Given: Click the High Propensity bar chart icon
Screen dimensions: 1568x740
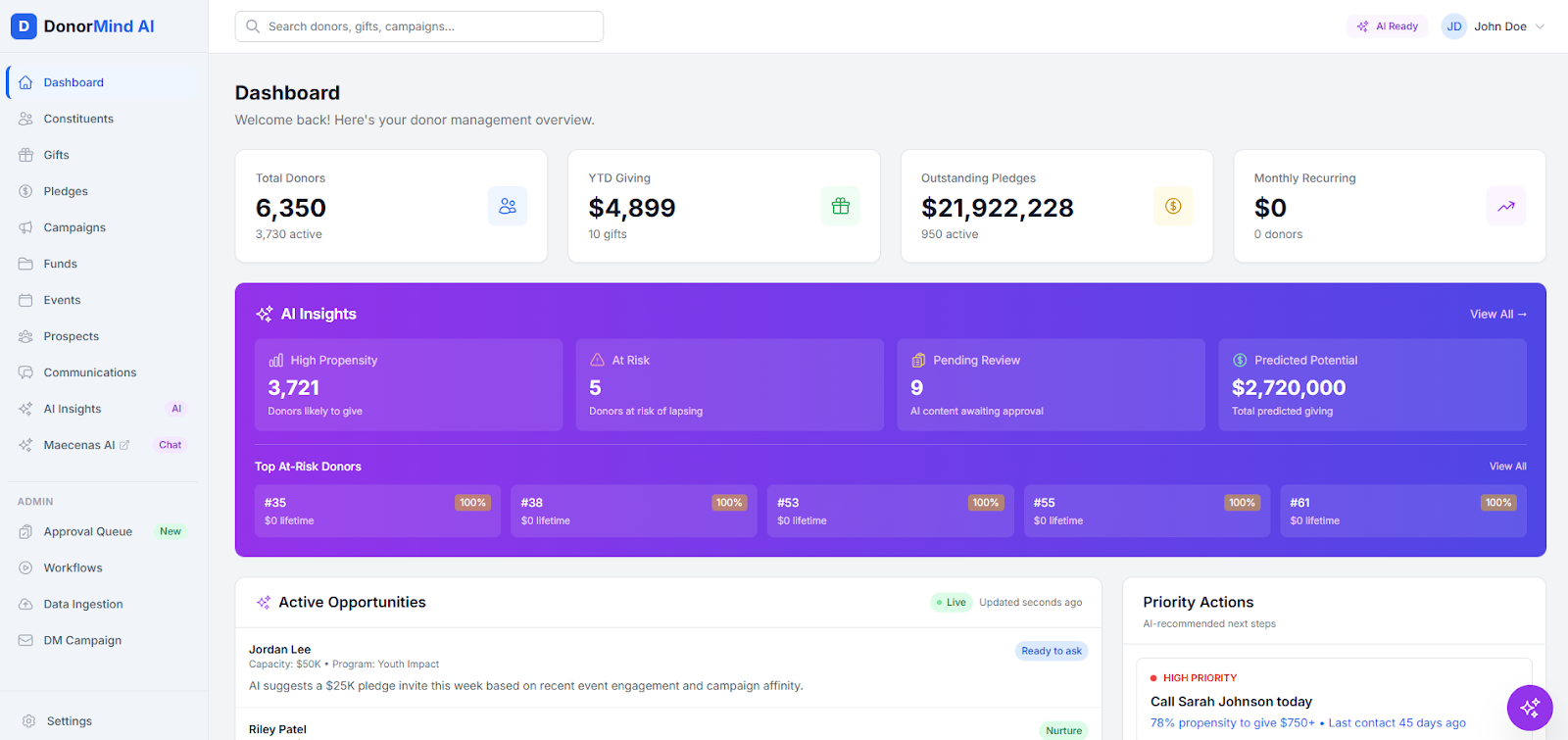Looking at the screenshot, I should (x=276, y=360).
